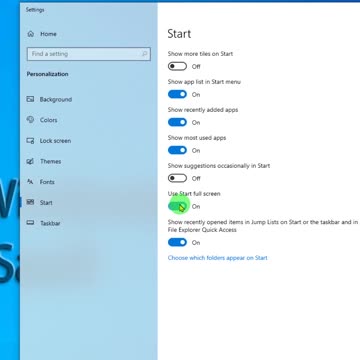Turn on Show more tiles on Start
The height and width of the screenshot is (360, 360).
coord(177,66)
